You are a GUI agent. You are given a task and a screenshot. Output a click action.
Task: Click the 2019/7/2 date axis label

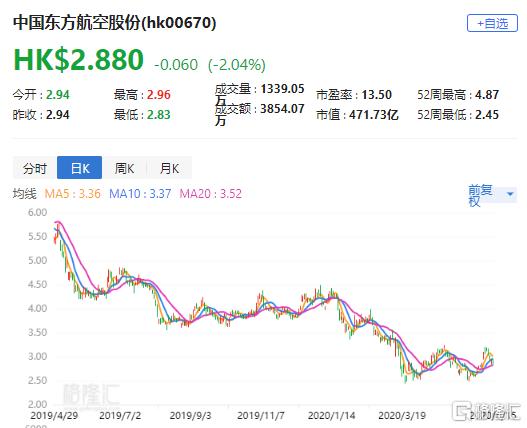coord(120,416)
